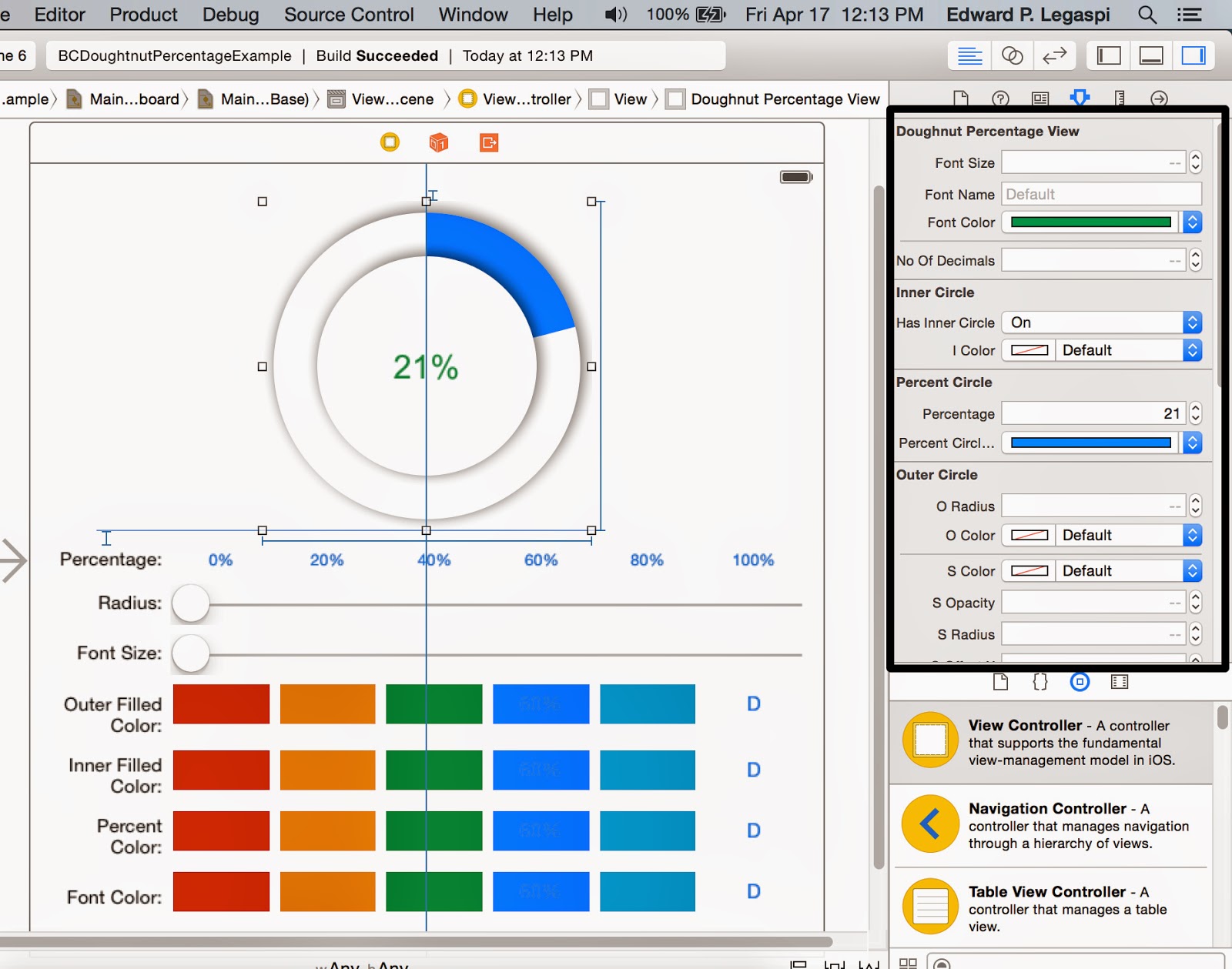Open the Identity inspector
This screenshot has width=1232, height=969.
(1040, 98)
